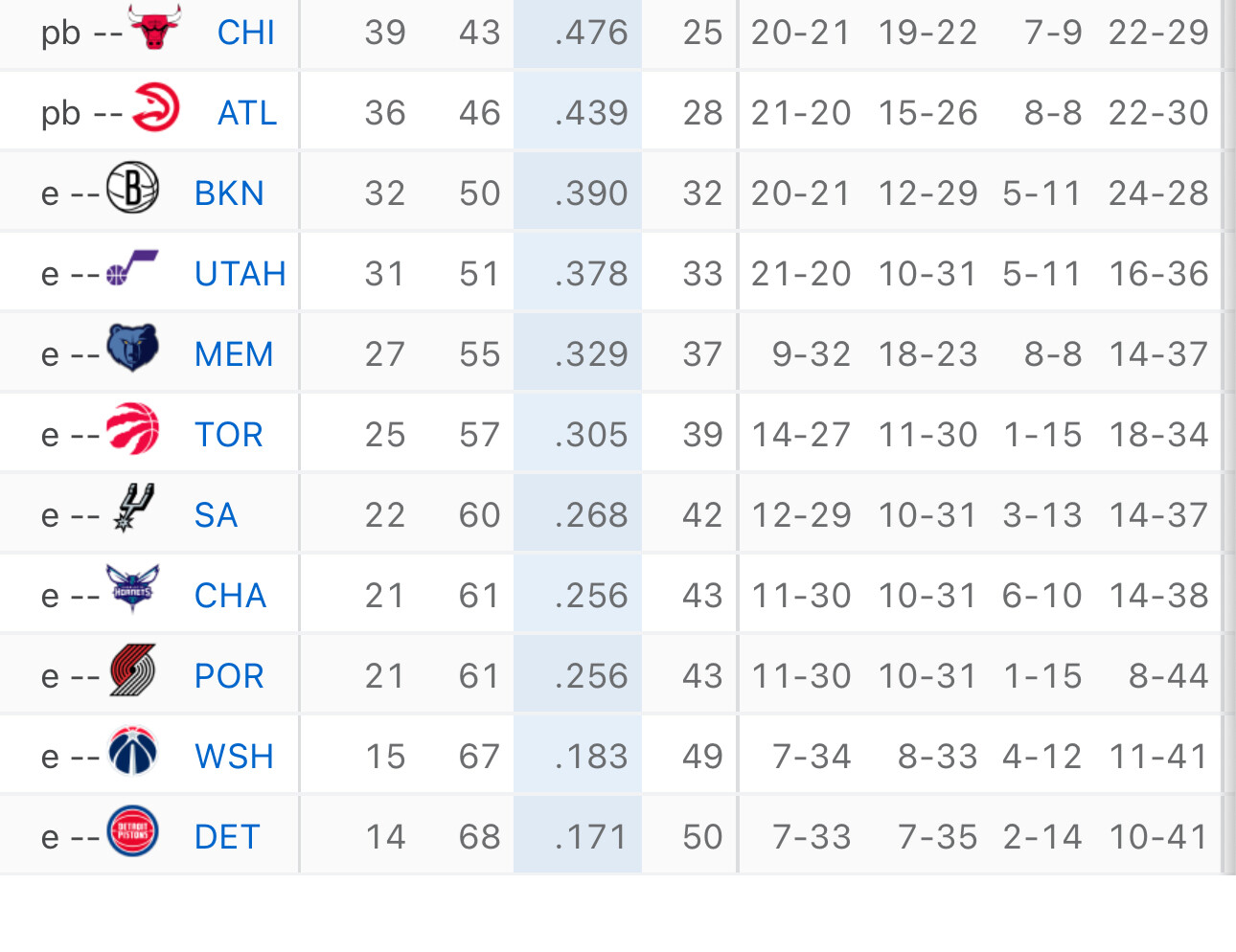Click the Toronto Raptors logo
This screenshot has height=952, width=1236.
[x=132, y=428]
